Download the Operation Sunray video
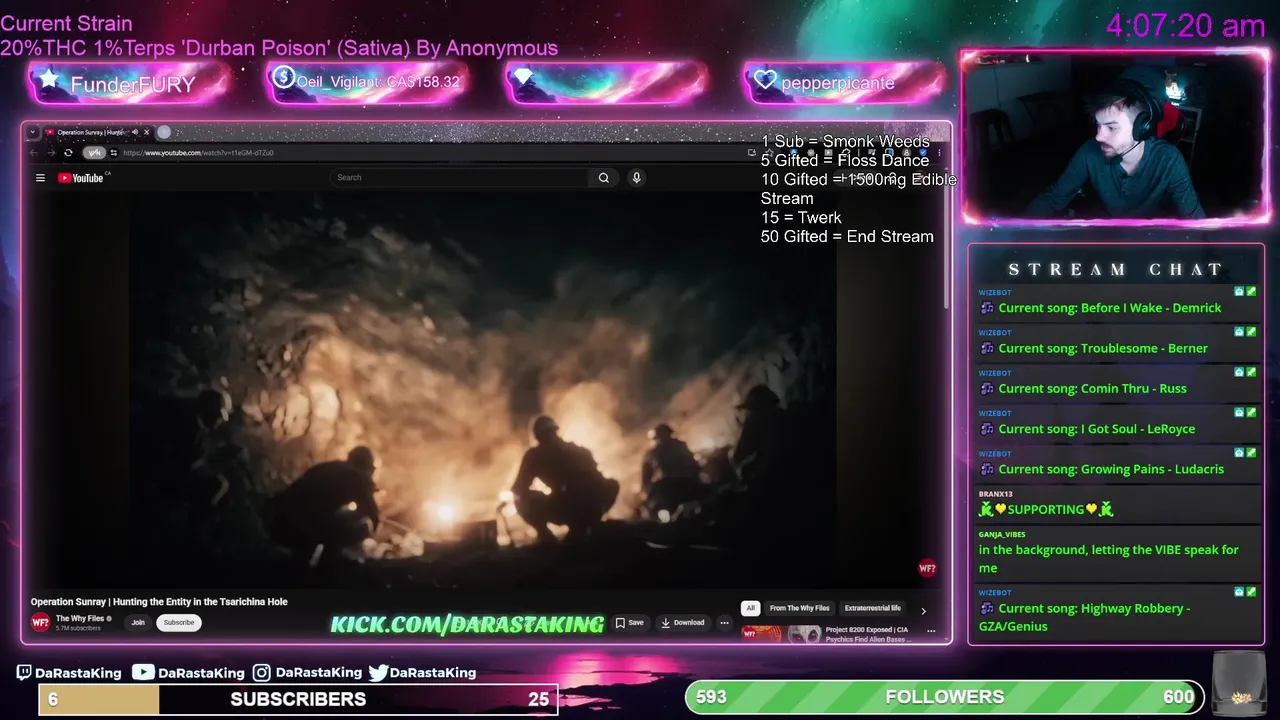 pyautogui.click(x=683, y=622)
